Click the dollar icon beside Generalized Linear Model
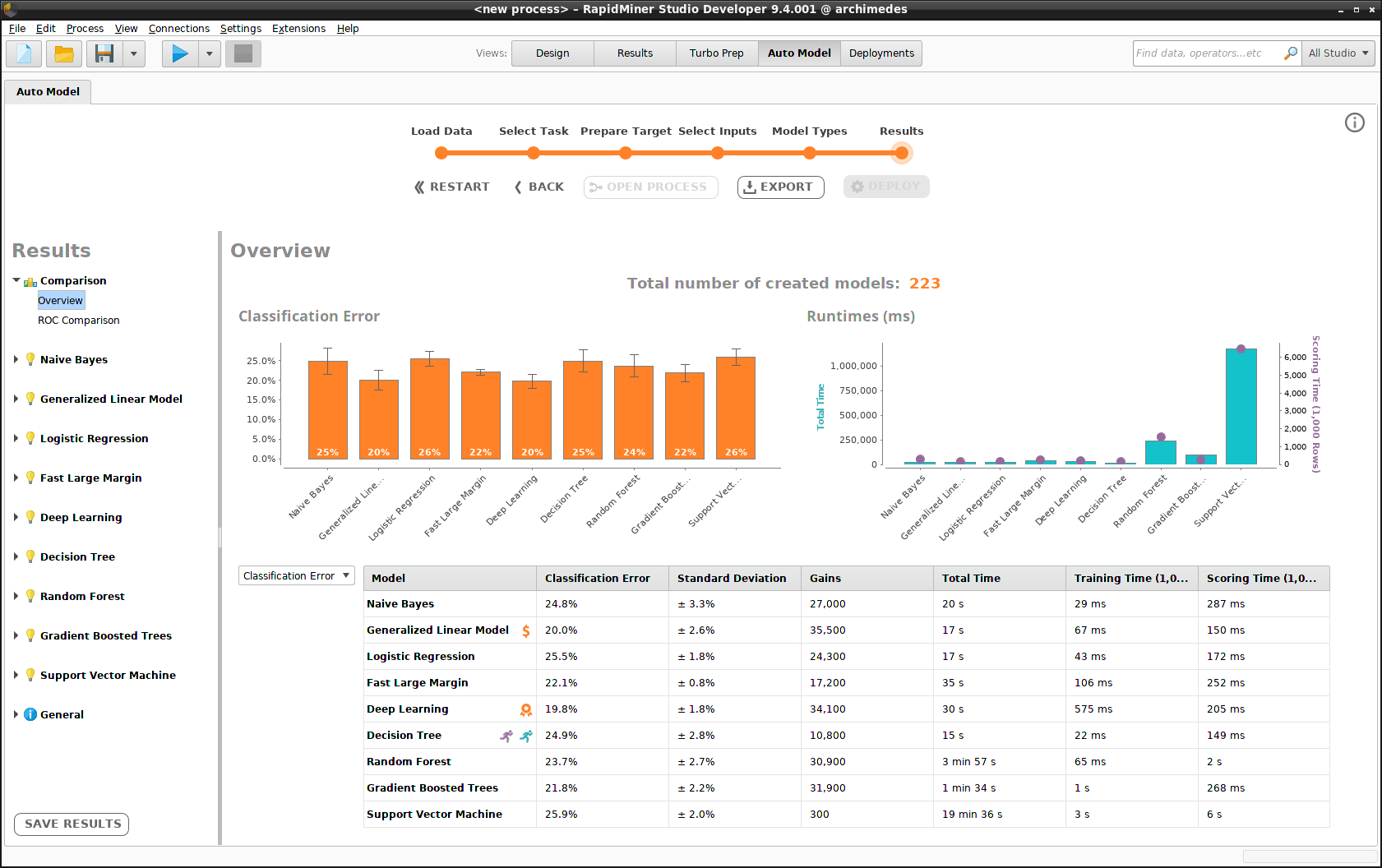 (526, 630)
